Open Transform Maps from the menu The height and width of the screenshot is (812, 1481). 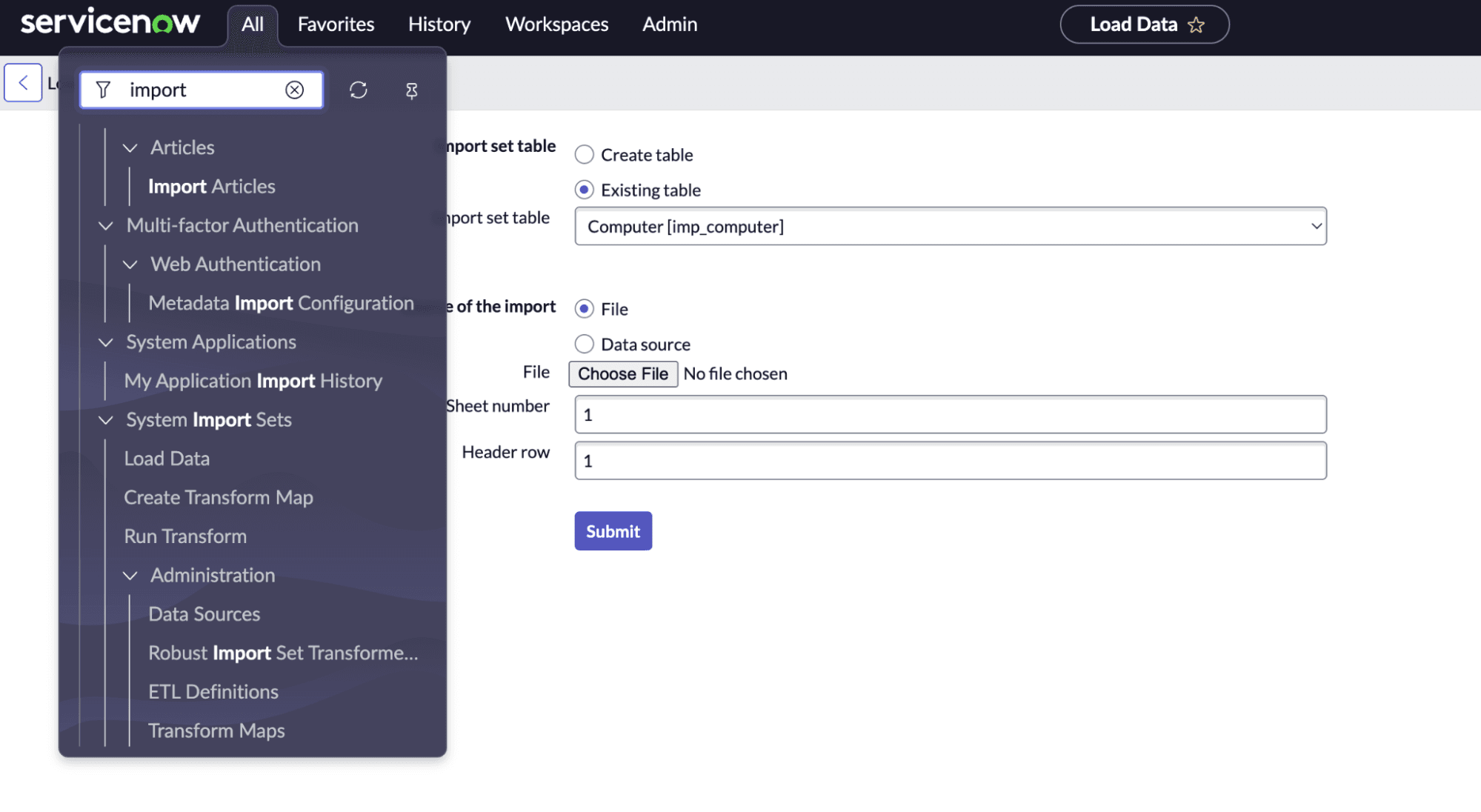coord(216,731)
